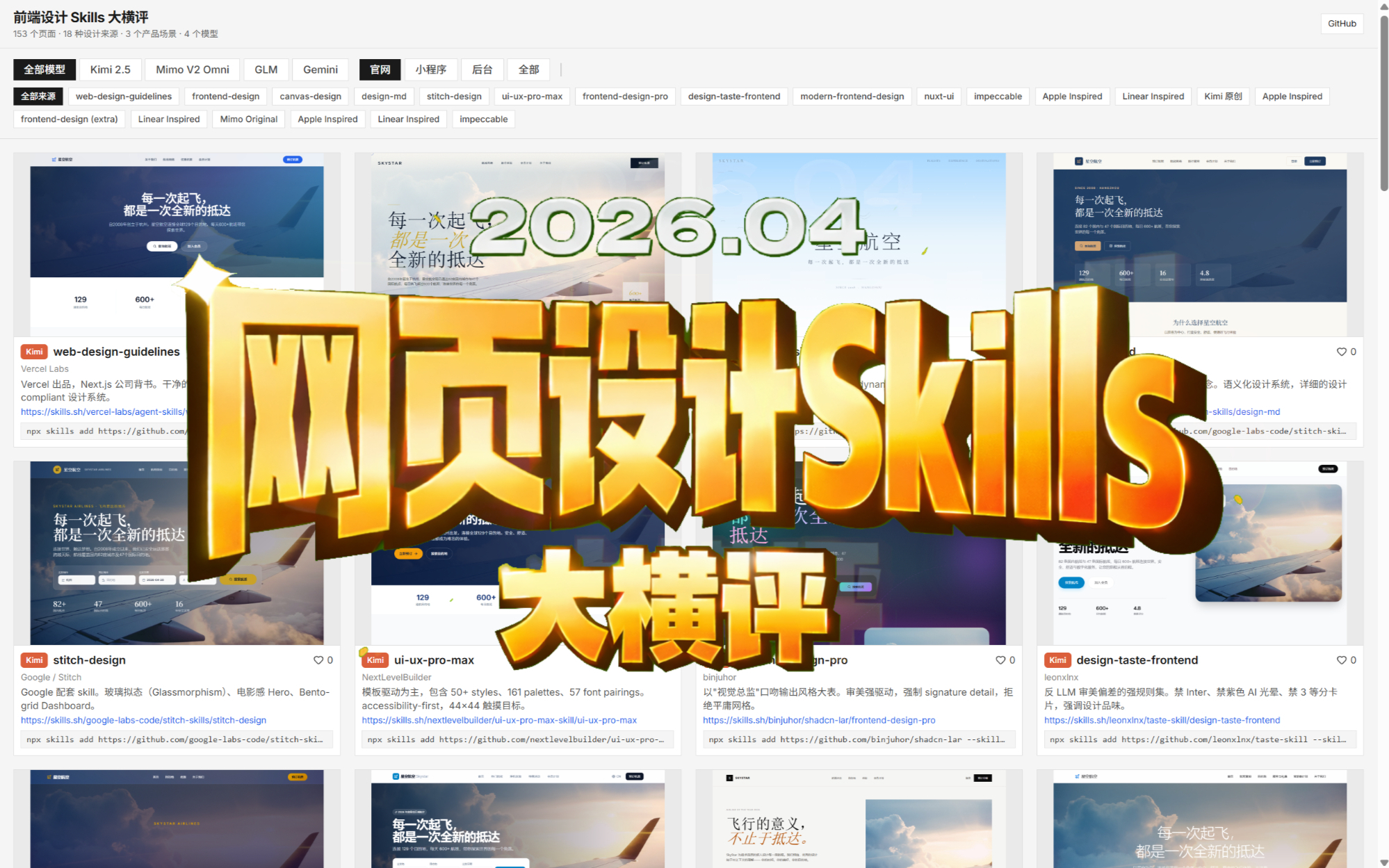Filter by canvas-design source

310,97
